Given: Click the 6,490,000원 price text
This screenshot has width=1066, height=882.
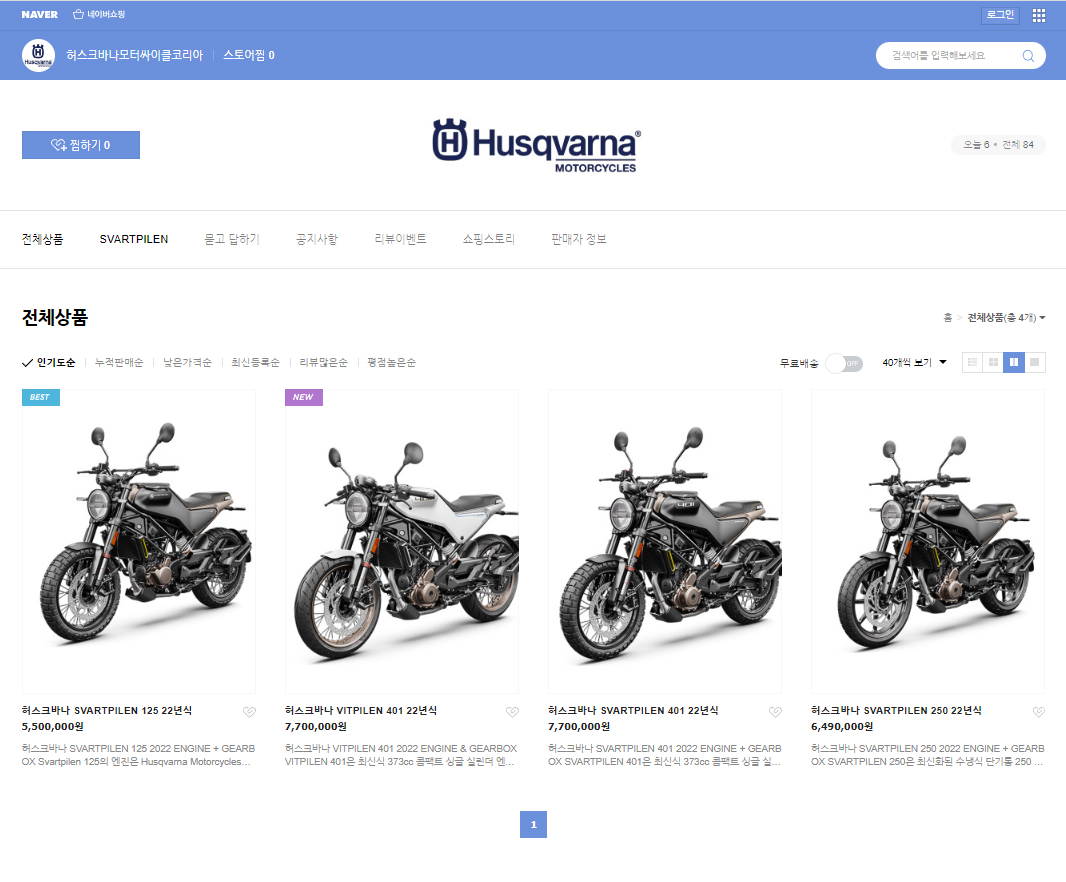Looking at the screenshot, I should [842, 727].
